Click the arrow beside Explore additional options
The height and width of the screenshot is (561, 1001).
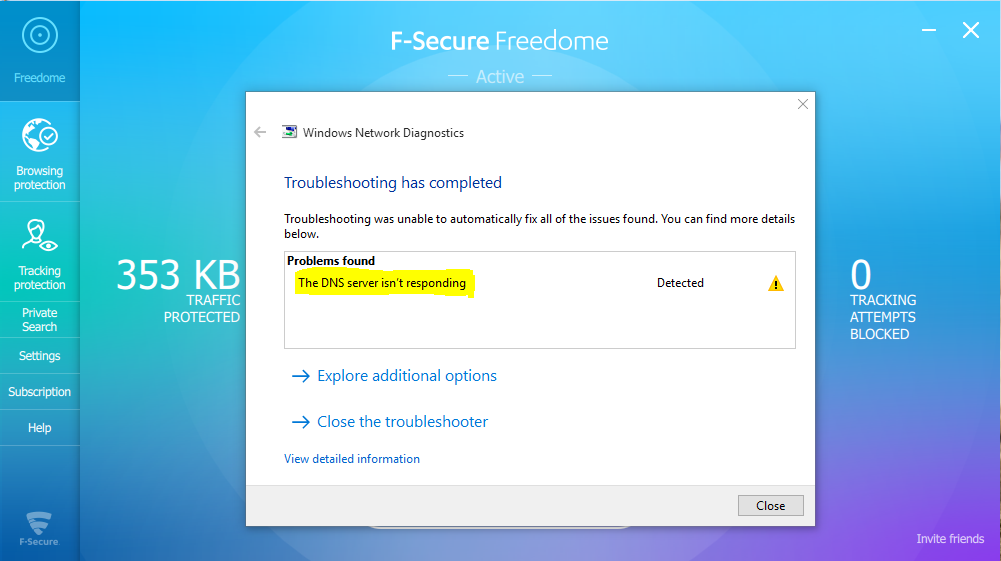pyautogui.click(x=301, y=376)
